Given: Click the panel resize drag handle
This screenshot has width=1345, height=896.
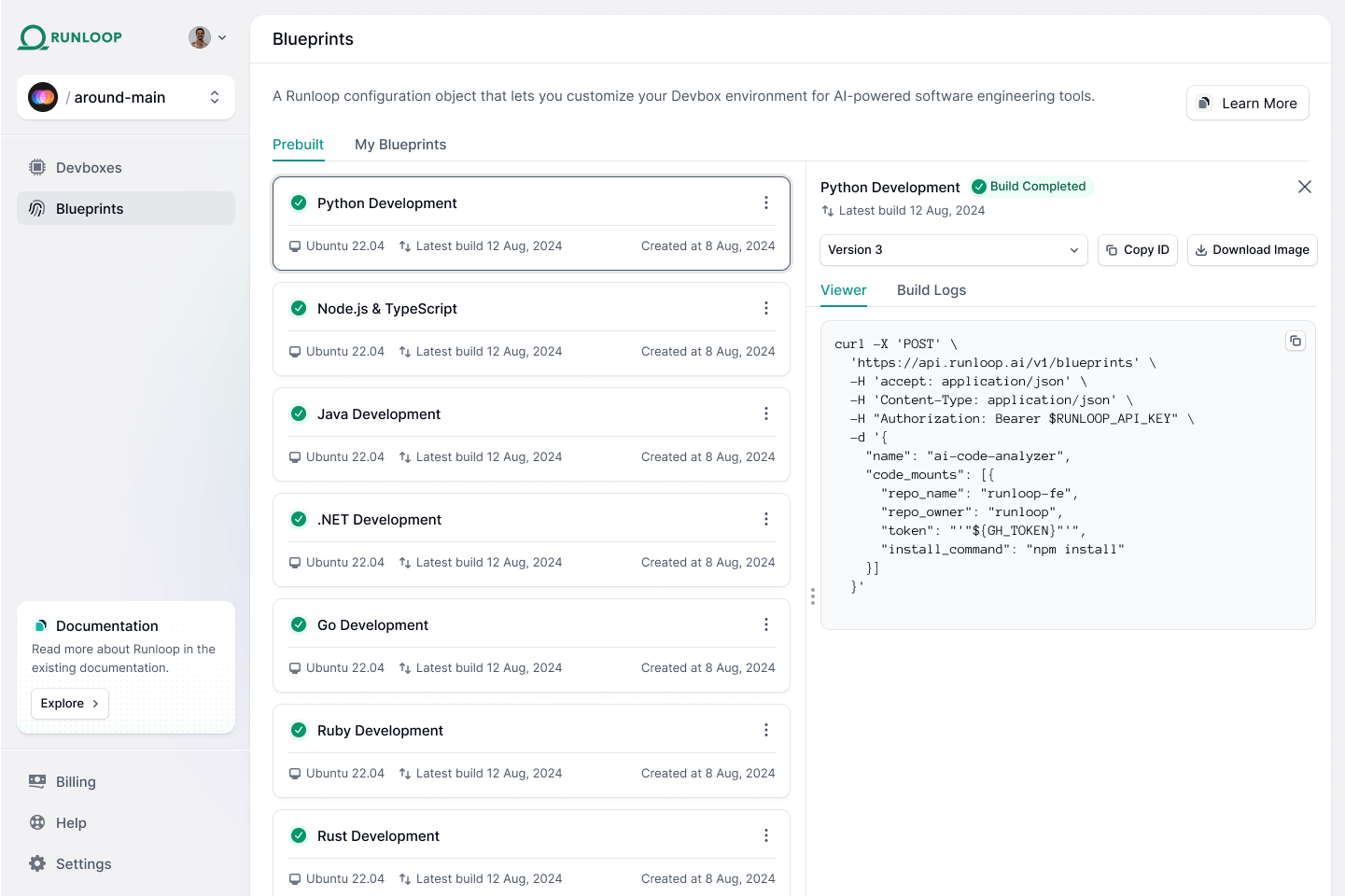Looking at the screenshot, I should point(812,596).
